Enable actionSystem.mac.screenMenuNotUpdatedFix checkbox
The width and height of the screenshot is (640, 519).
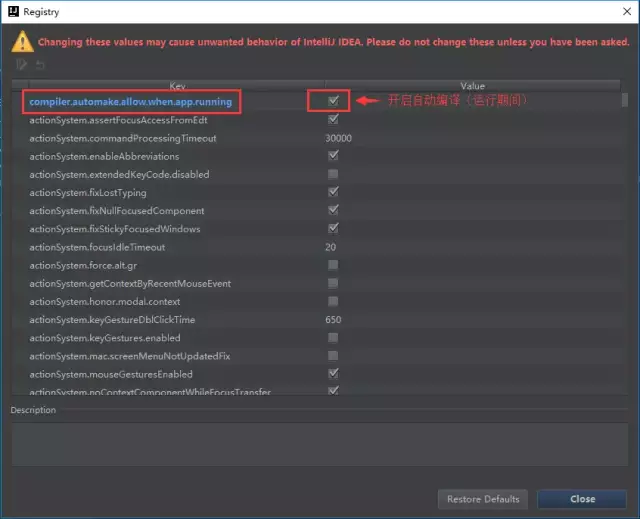[x=333, y=356]
